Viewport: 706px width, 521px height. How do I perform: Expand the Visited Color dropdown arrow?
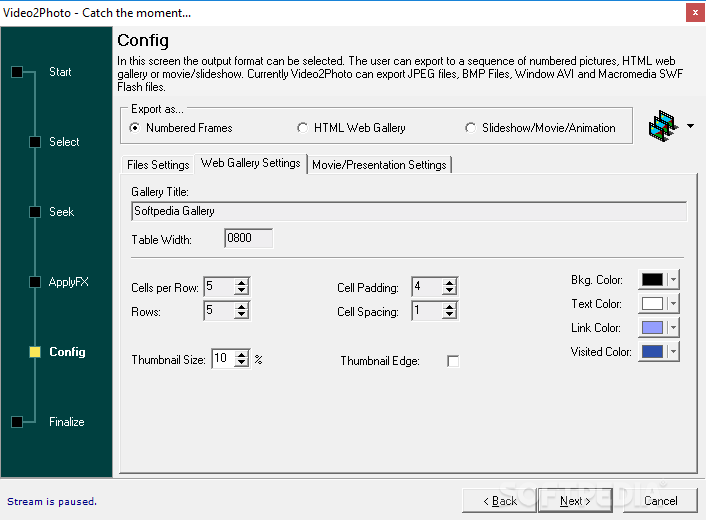point(673,351)
